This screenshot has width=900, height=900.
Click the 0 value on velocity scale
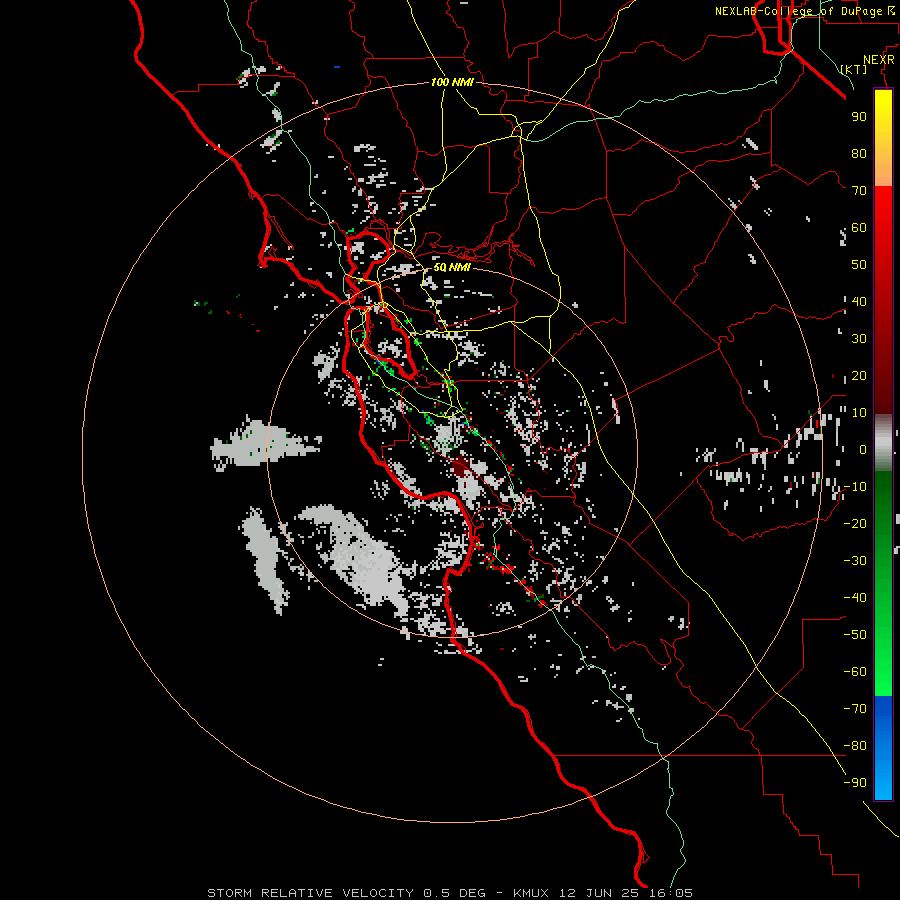pyautogui.click(x=863, y=449)
